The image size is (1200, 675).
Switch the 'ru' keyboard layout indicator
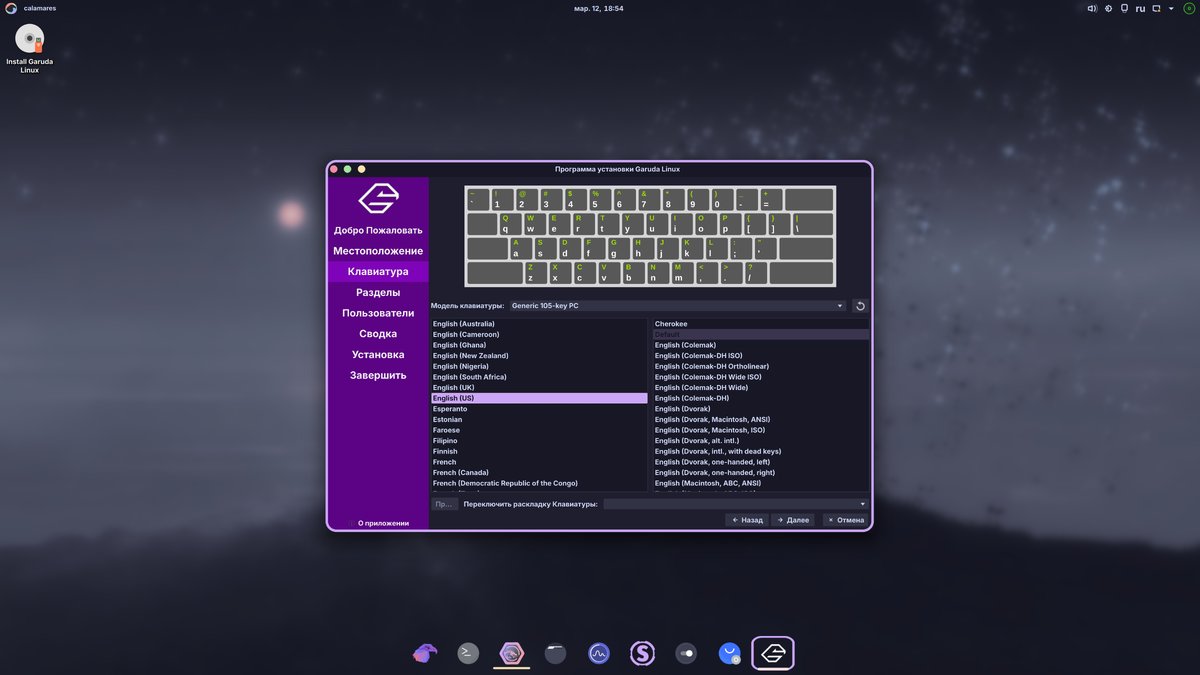click(1140, 8)
